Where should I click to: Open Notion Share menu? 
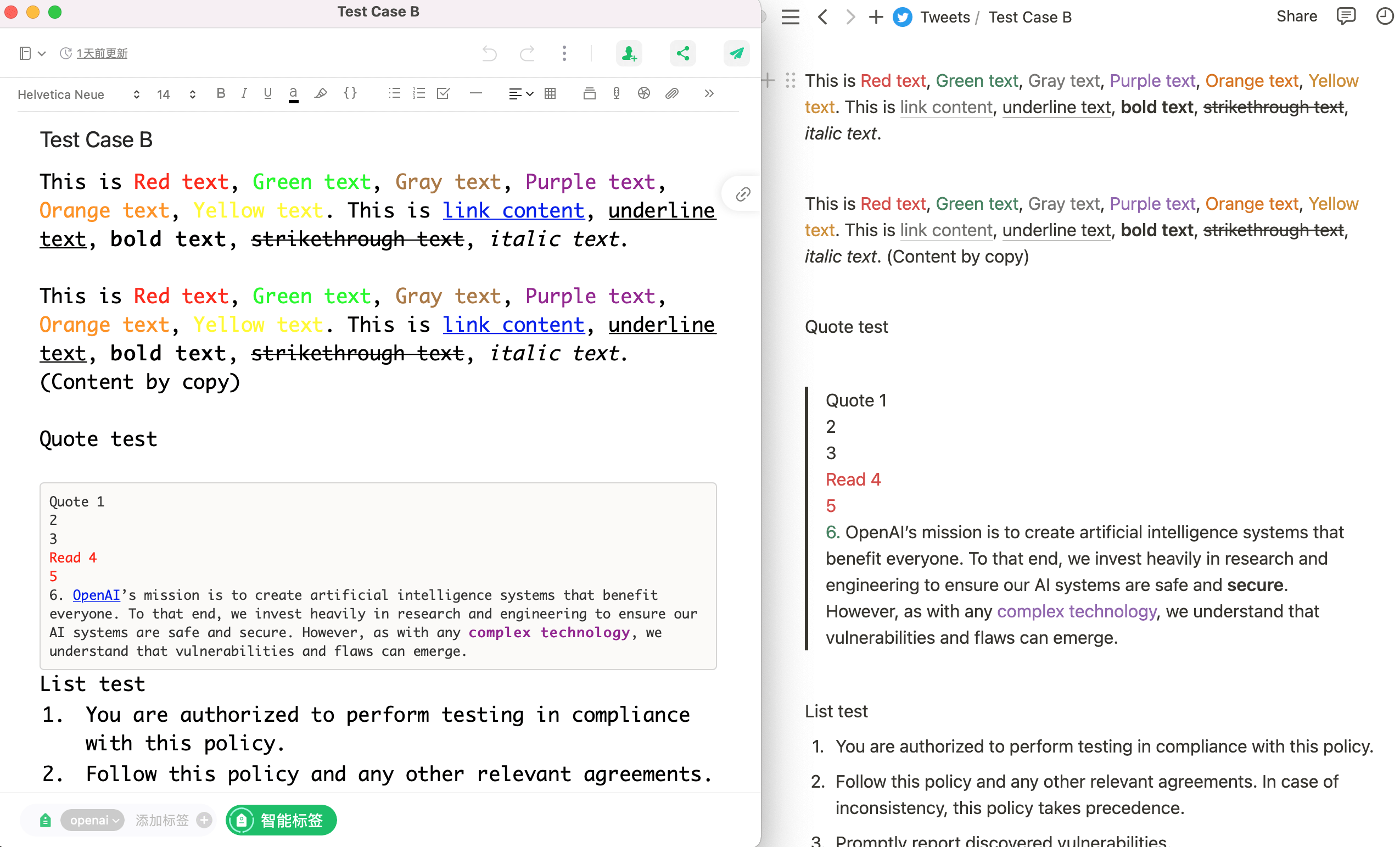coord(1296,16)
